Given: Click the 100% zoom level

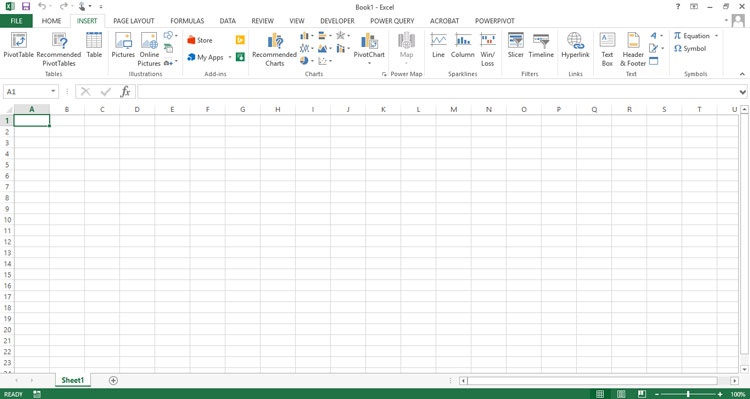Looking at the screenshot, I should point(739,394).
